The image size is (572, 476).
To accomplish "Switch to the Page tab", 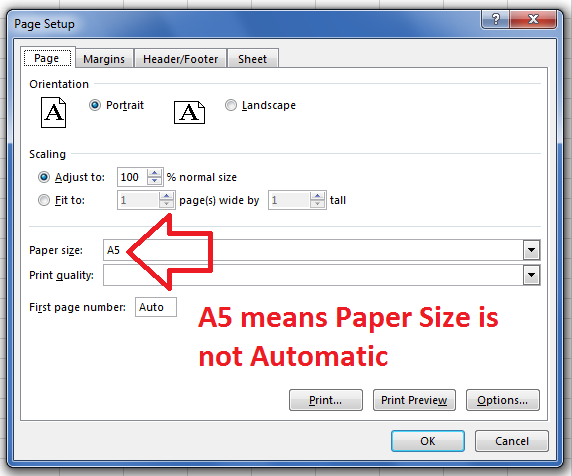I will (x=47, y=58).
